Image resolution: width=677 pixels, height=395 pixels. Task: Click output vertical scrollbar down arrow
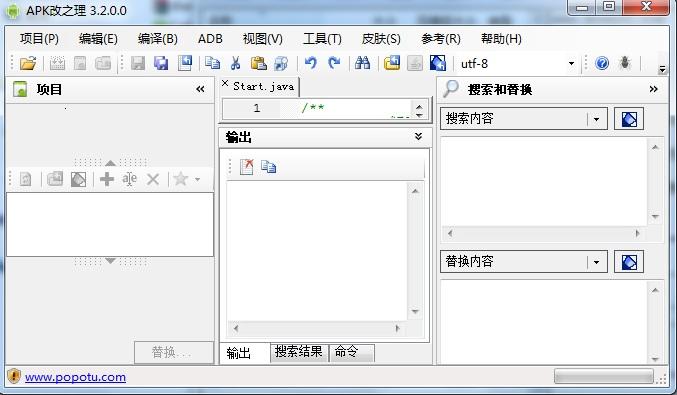tap(415, 311)
